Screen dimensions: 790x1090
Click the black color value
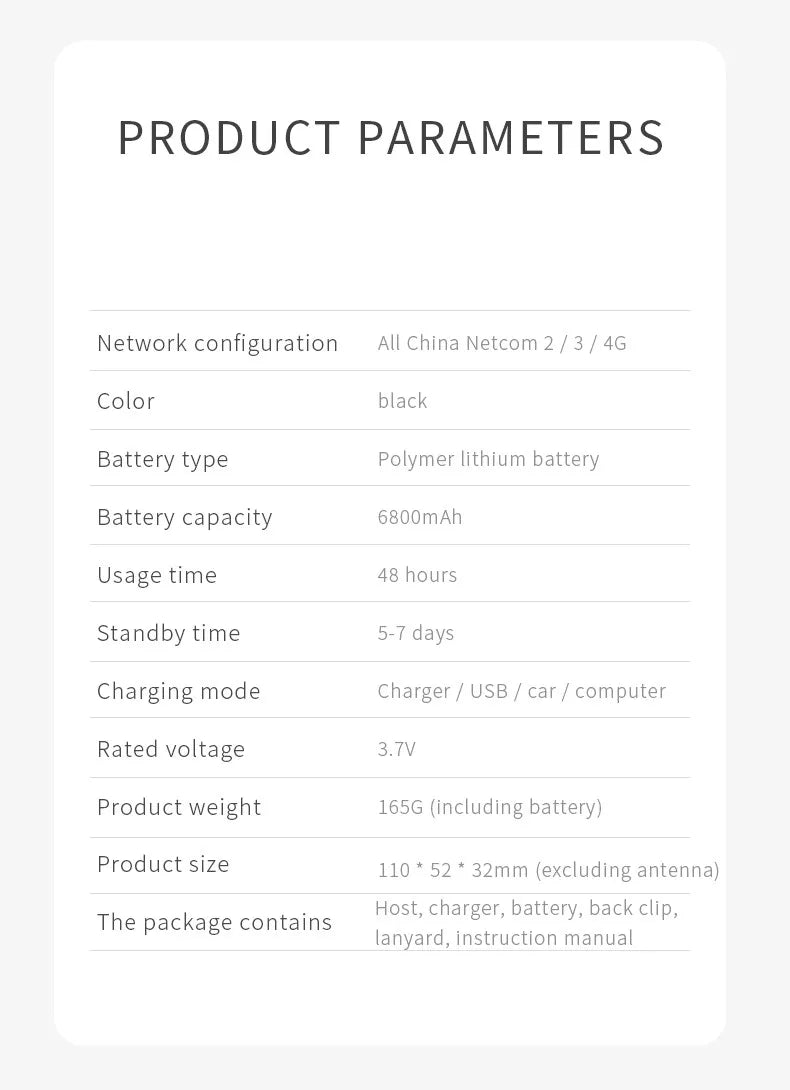click(402, 401)
